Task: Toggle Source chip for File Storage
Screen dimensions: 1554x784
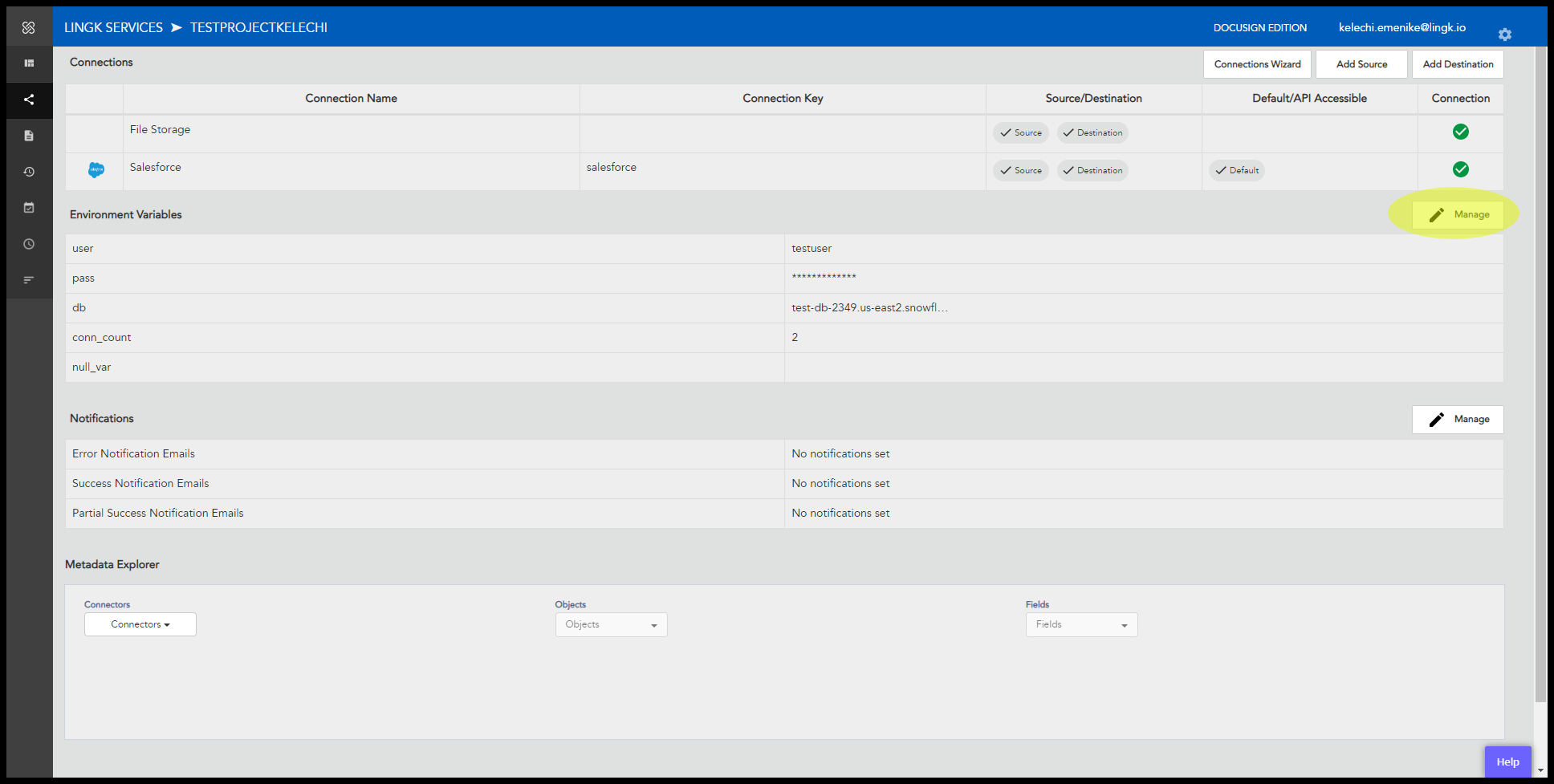Action: [x=1021, y=132]
